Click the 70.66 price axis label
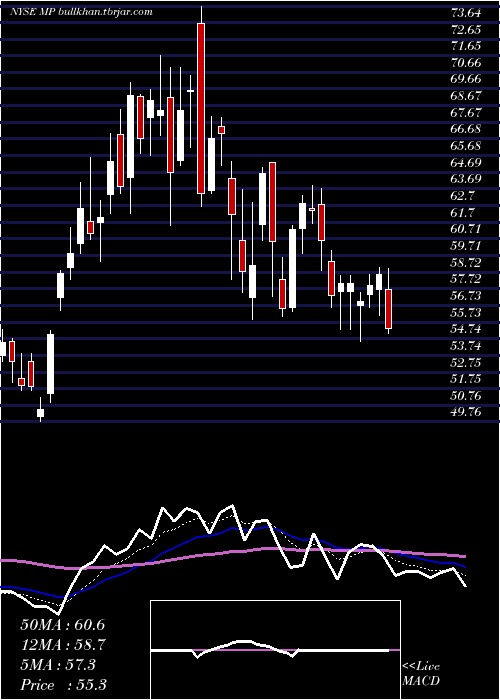Image resolution: width=500 pixels, height=700 pixels. 466,63
